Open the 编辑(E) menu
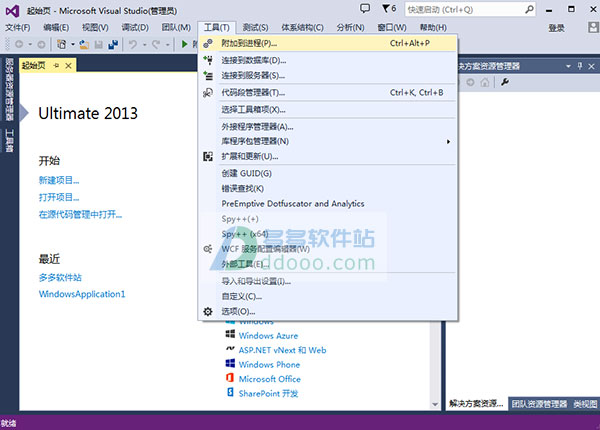The height and width of the screenshot is (430, 600). [x=56, y=28]
